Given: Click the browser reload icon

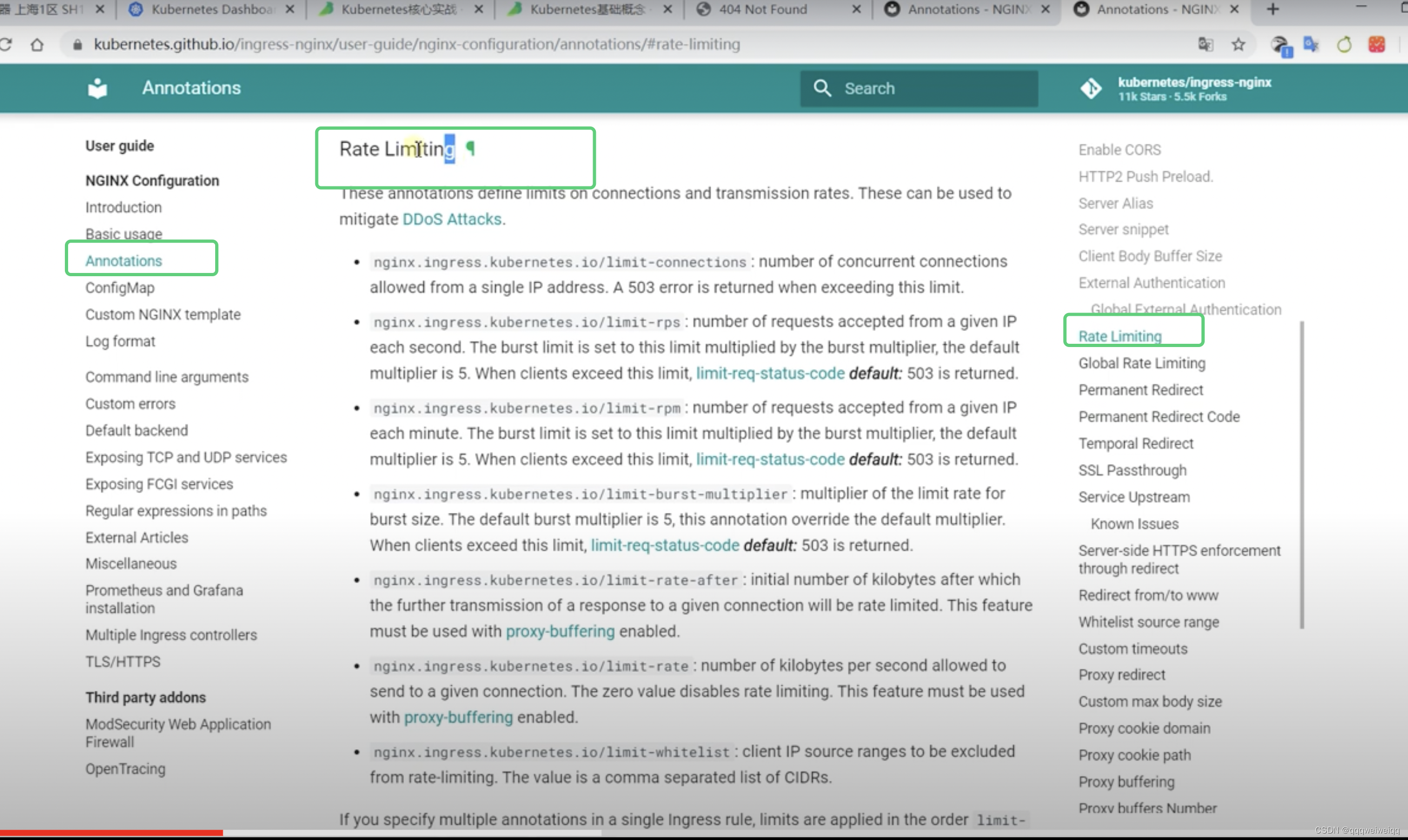Looking at the screenshot, I should tap(5, 44).
